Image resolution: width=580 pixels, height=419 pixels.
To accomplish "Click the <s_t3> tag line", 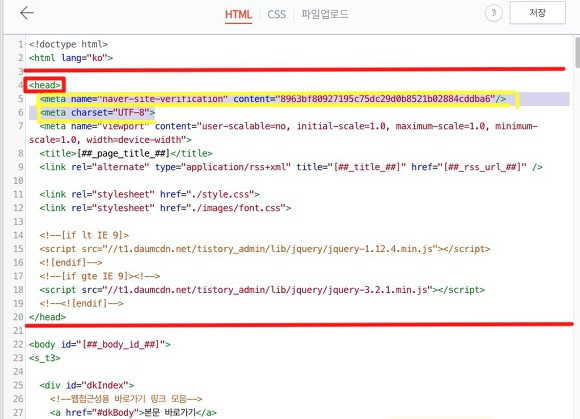I will click(45, 358).
